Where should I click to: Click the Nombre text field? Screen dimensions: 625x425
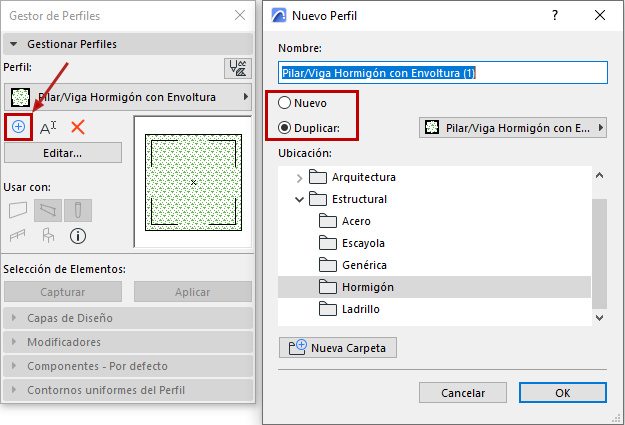[443, 73]
